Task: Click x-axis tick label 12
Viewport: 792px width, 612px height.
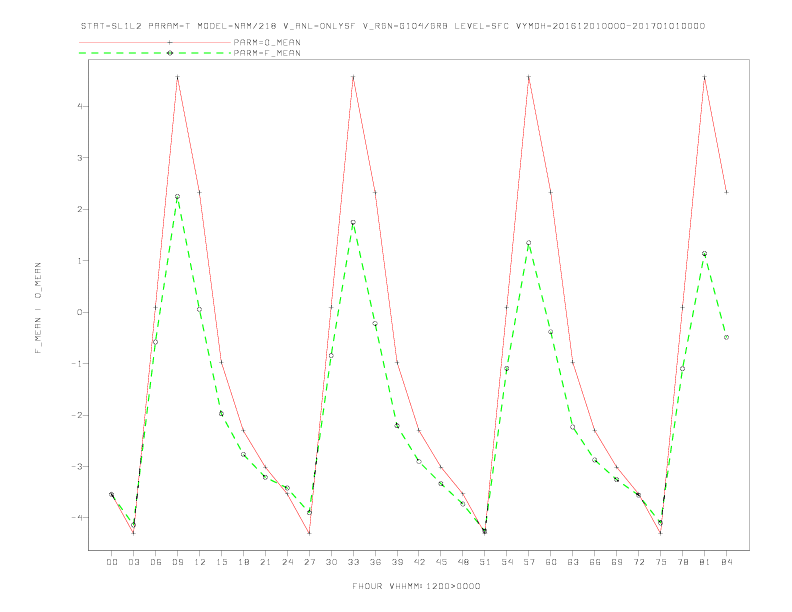Action: coord(200,562)
